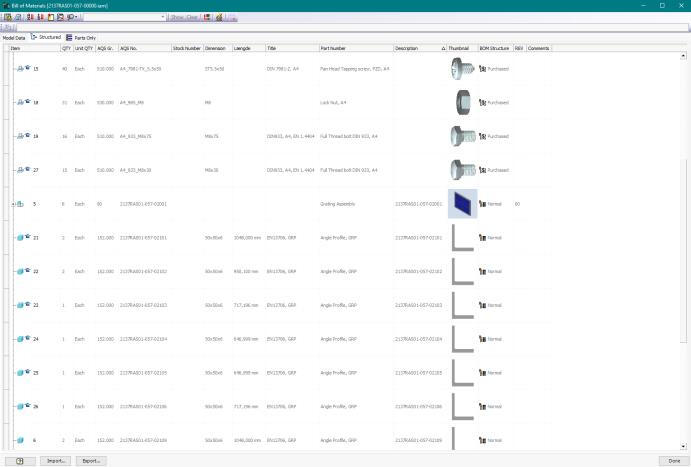Expand the Grating Assembly row item 5
Viewport: 691px width, 467px height.
point(12,204)
